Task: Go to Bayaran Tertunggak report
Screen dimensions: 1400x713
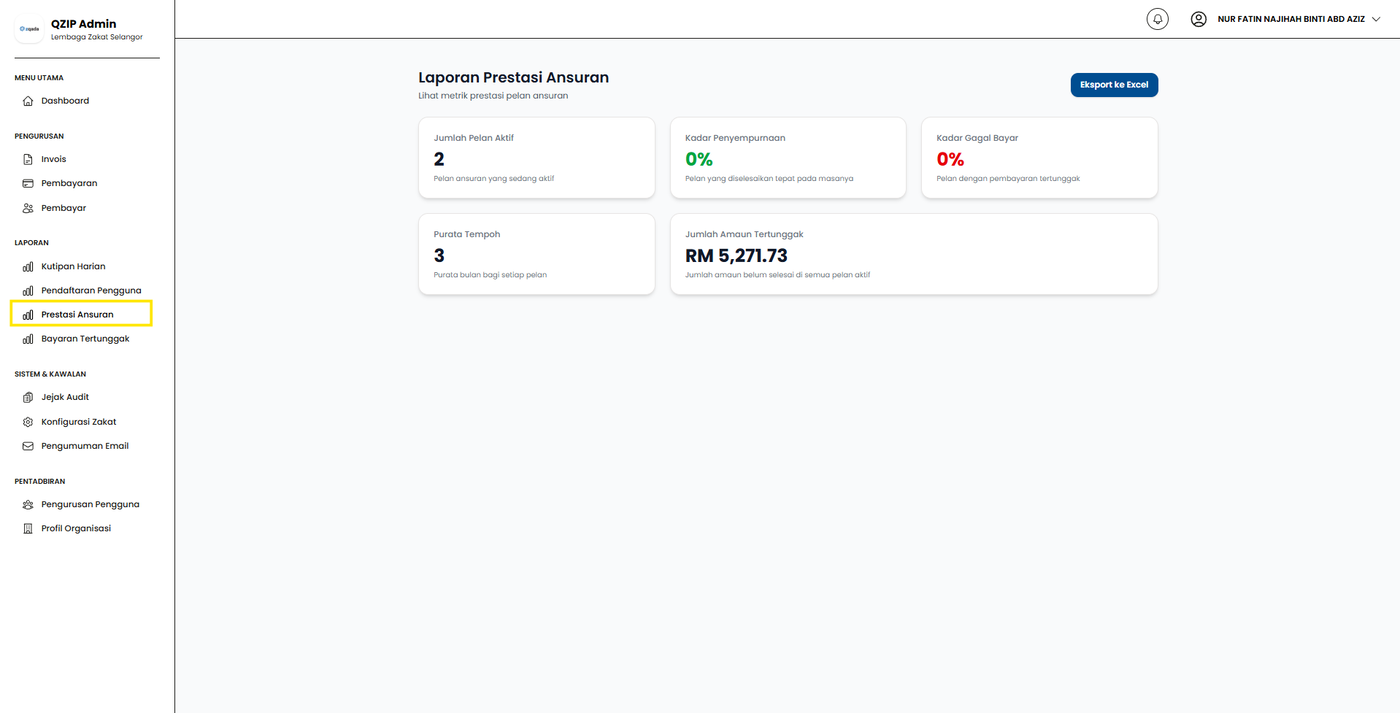Action: click(85, 339)
